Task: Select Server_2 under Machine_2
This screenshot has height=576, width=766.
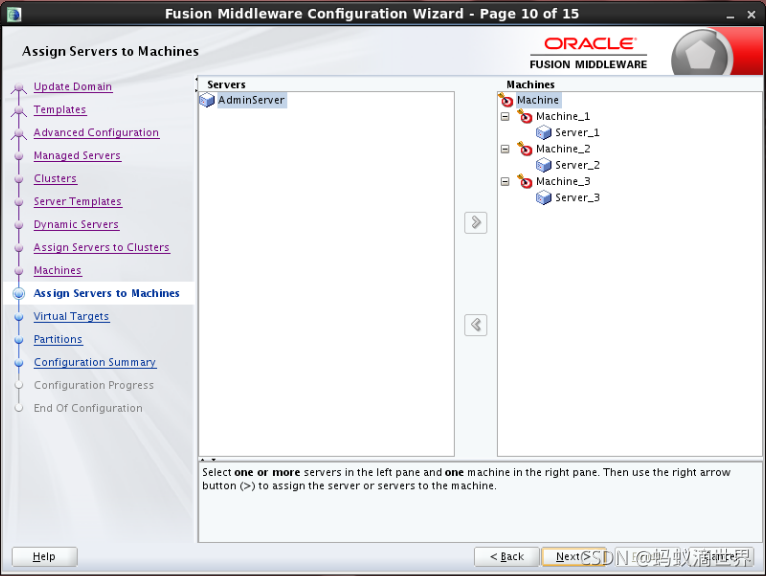Action: pyautogui.click(x=577, y=165)
